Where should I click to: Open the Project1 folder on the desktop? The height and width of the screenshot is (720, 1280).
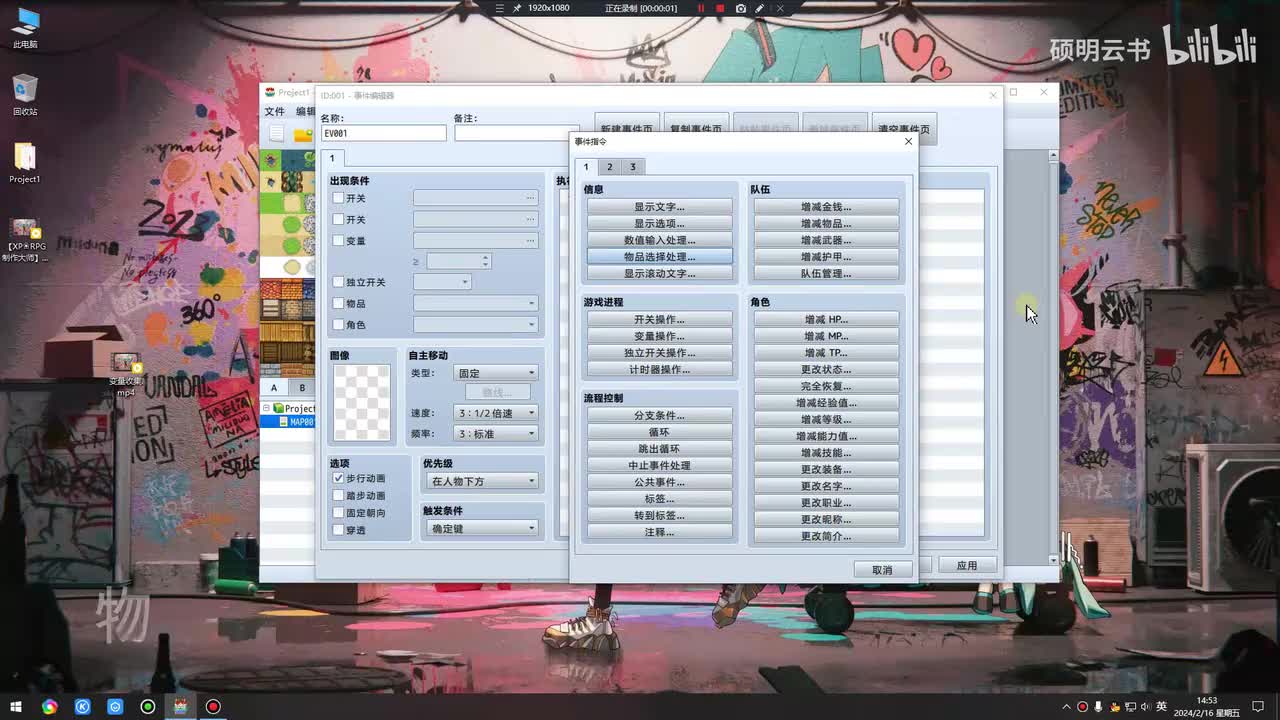coord(25,163)
